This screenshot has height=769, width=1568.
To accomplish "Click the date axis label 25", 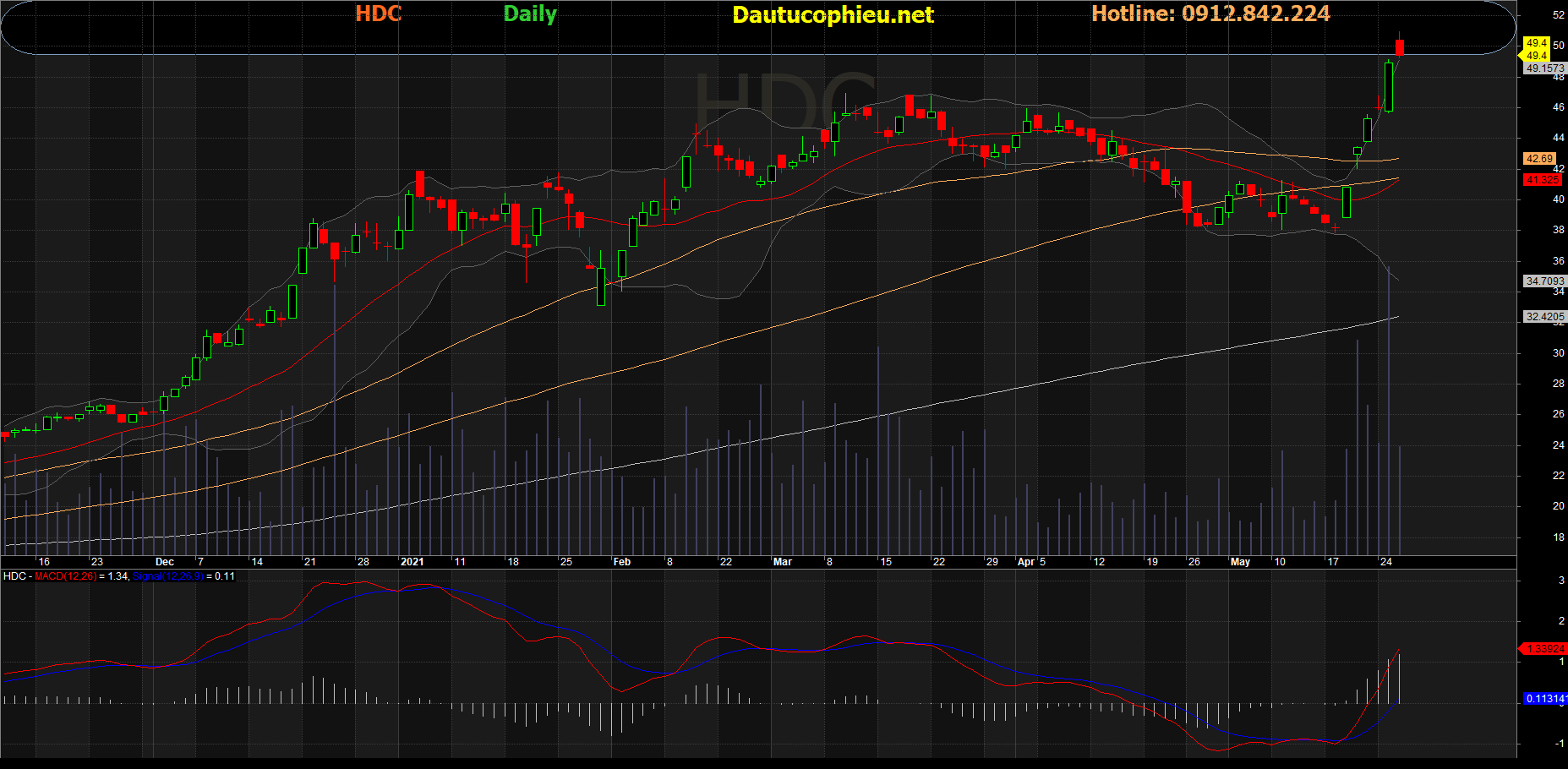I will [566, 562].
